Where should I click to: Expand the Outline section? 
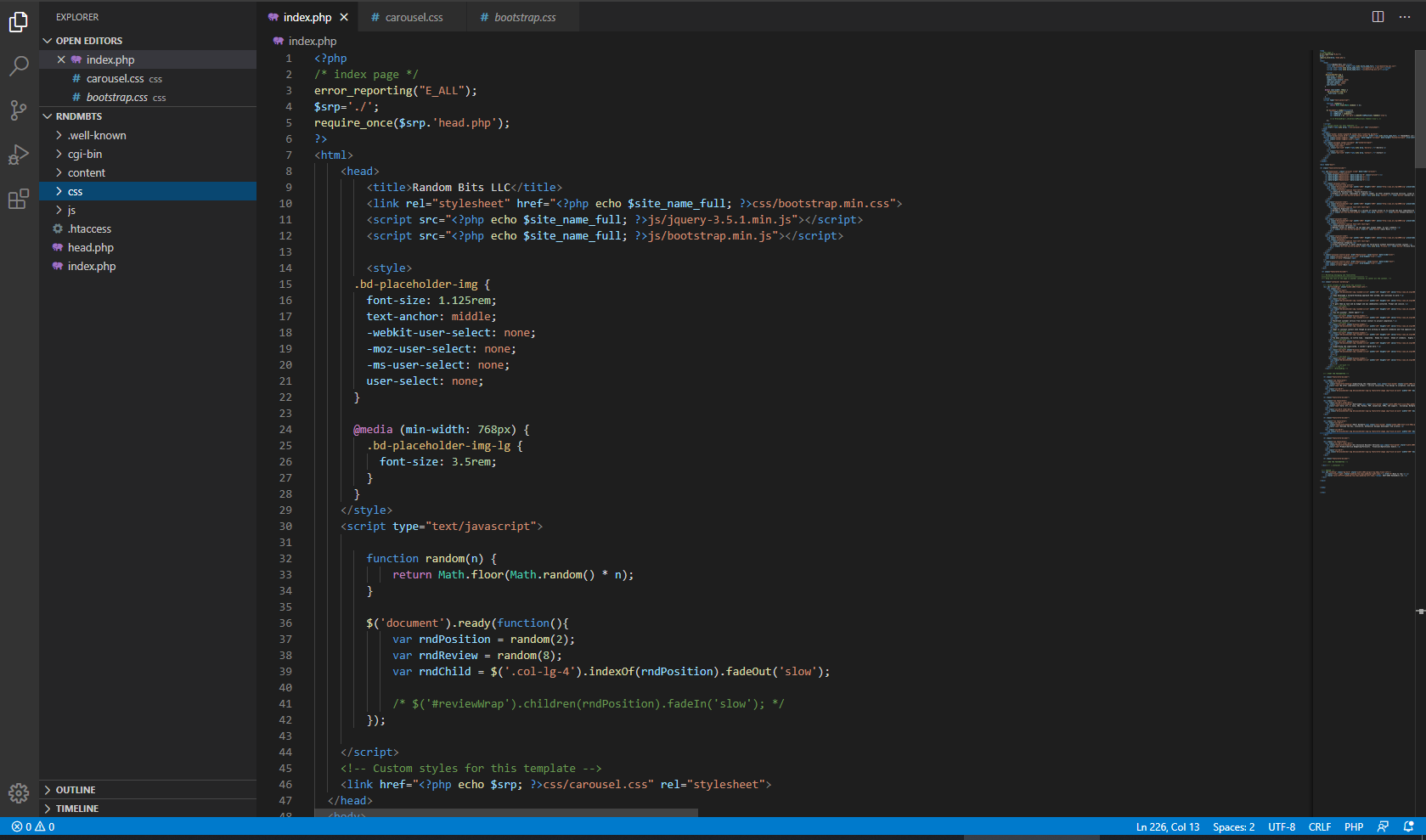(x=148, y=790)
